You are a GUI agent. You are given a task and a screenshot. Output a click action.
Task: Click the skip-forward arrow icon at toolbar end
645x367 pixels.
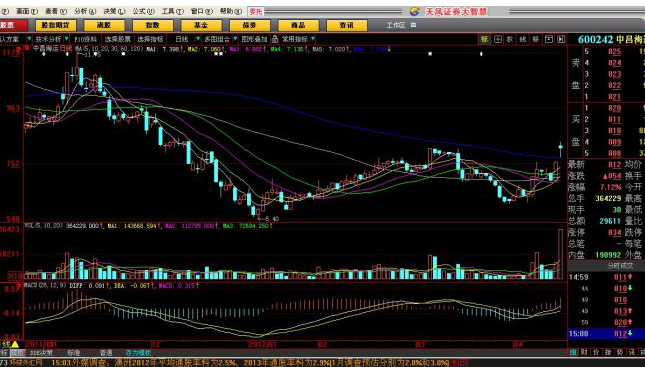[x=561, y=39]
